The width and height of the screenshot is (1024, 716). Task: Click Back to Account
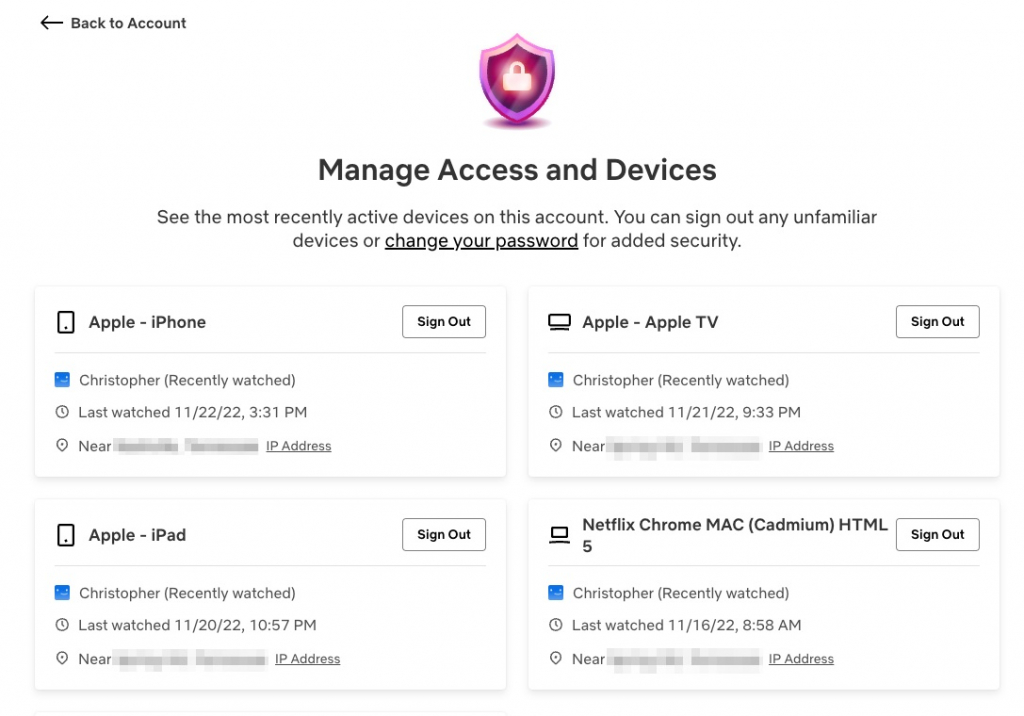point(127,22)
